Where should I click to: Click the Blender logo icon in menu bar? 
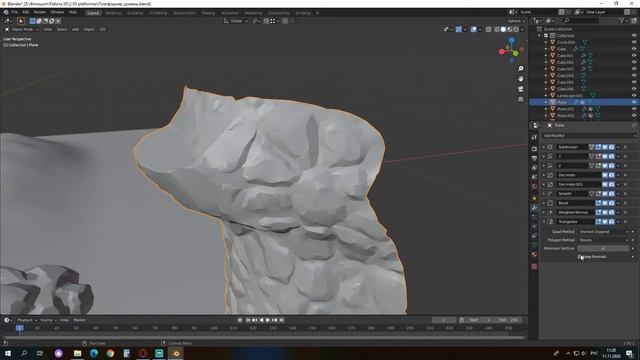6,12
